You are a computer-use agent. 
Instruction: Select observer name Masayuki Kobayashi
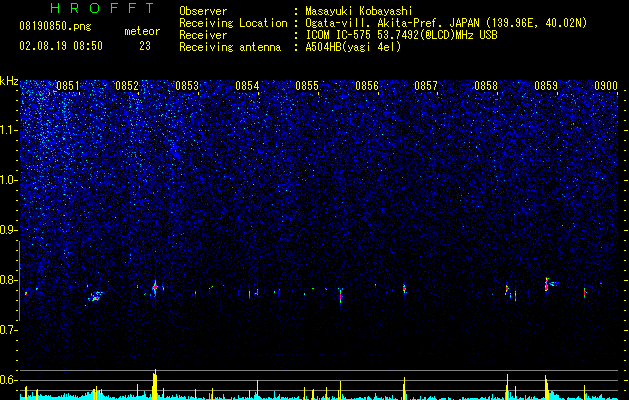pos(359,11)
